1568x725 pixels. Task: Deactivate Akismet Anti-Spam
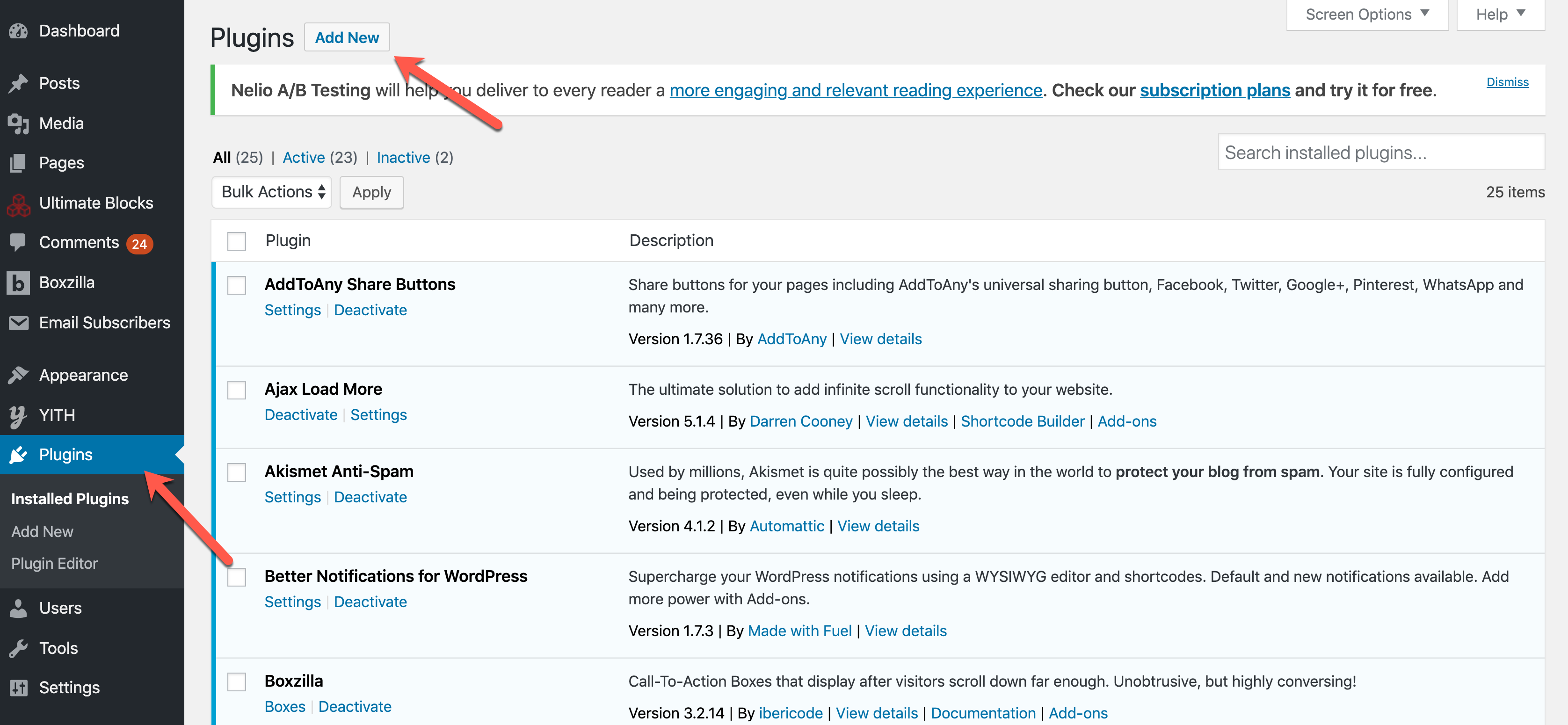(370, 497)
